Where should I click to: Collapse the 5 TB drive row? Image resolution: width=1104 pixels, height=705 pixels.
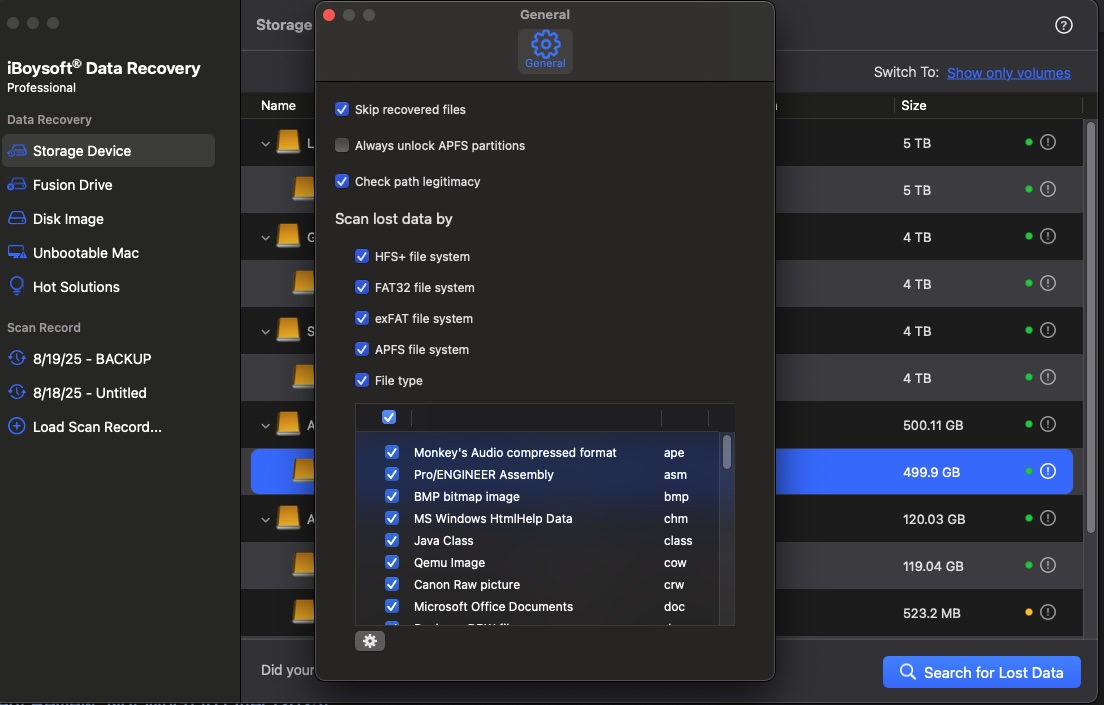coord(265,144)
